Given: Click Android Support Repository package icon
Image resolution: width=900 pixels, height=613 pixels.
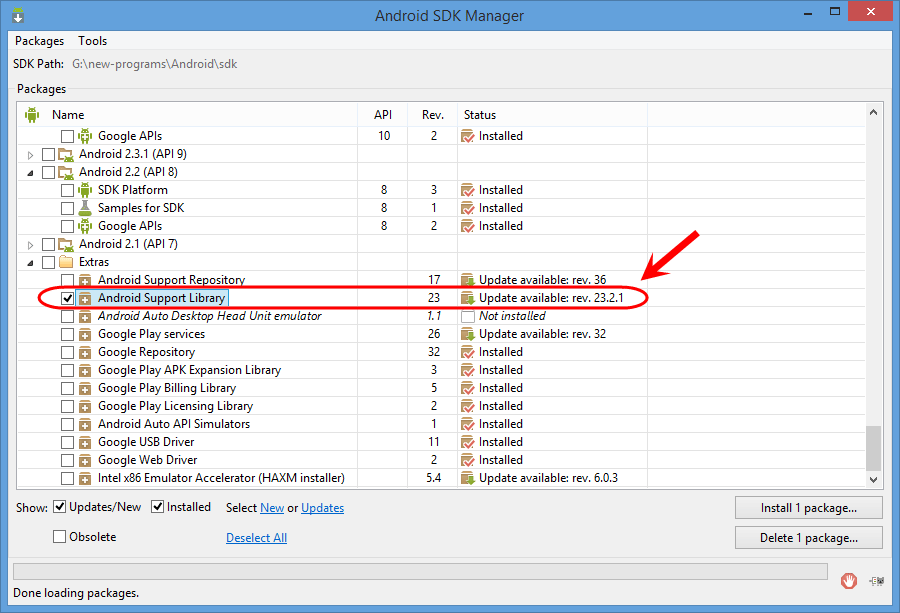Looking at the screenshot, I should [x=85, y=281].
